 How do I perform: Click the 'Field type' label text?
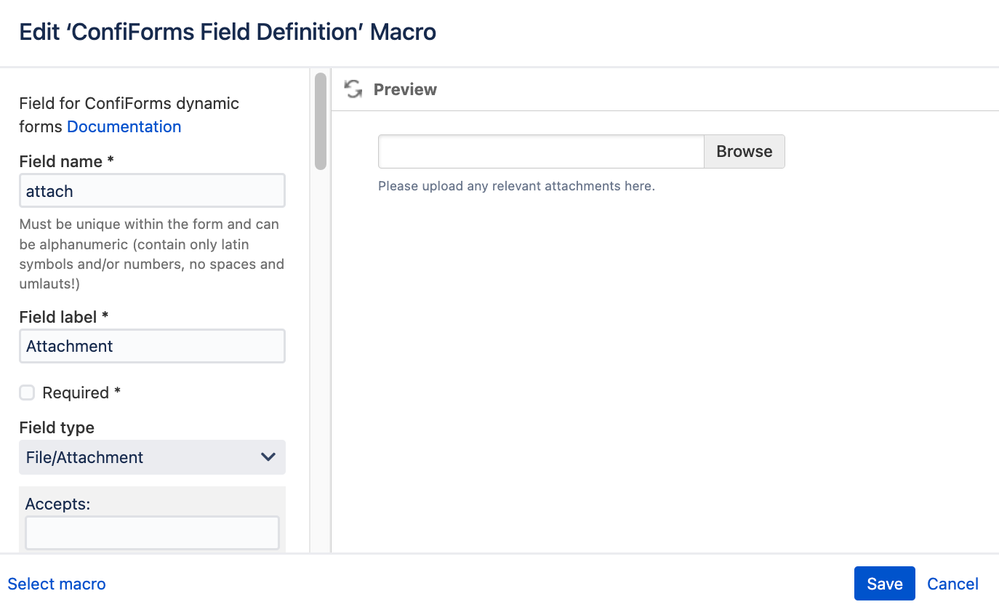pos(57,427)
